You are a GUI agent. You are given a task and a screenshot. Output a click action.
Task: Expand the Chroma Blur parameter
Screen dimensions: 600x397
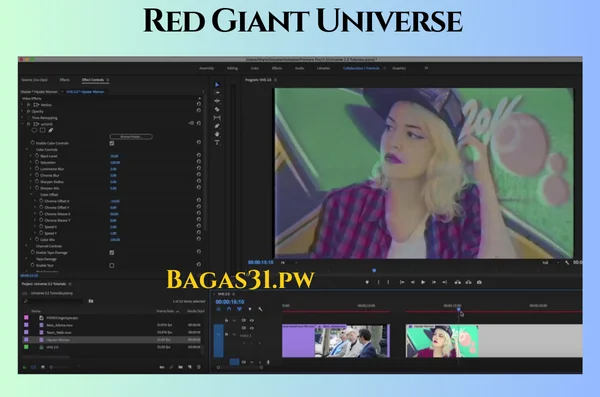31,175
